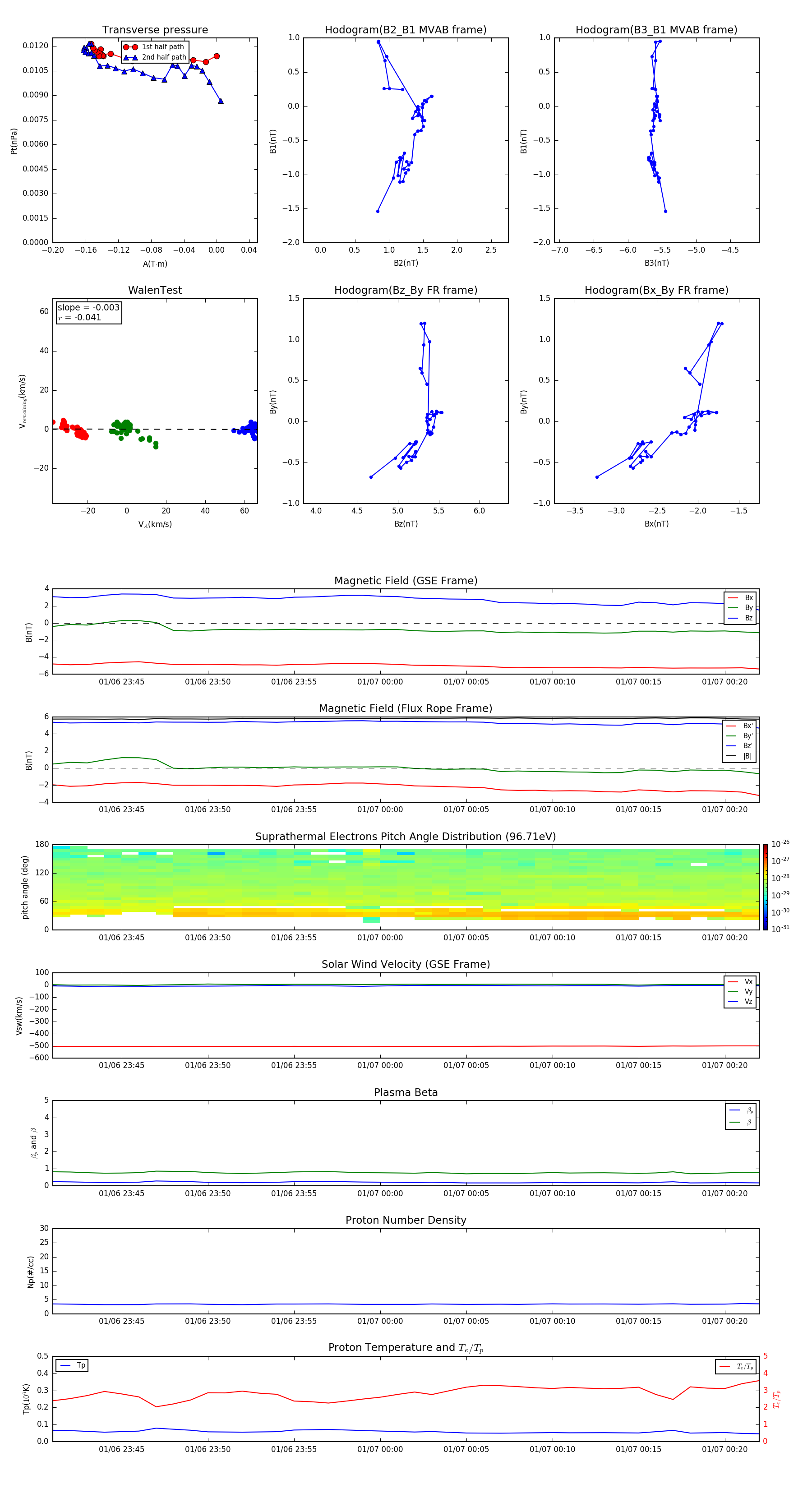Click the 'Solar Wind Velocity (GSE Frame)' title
Viewport: 812px width, 1489px height.
click(406, 965)
